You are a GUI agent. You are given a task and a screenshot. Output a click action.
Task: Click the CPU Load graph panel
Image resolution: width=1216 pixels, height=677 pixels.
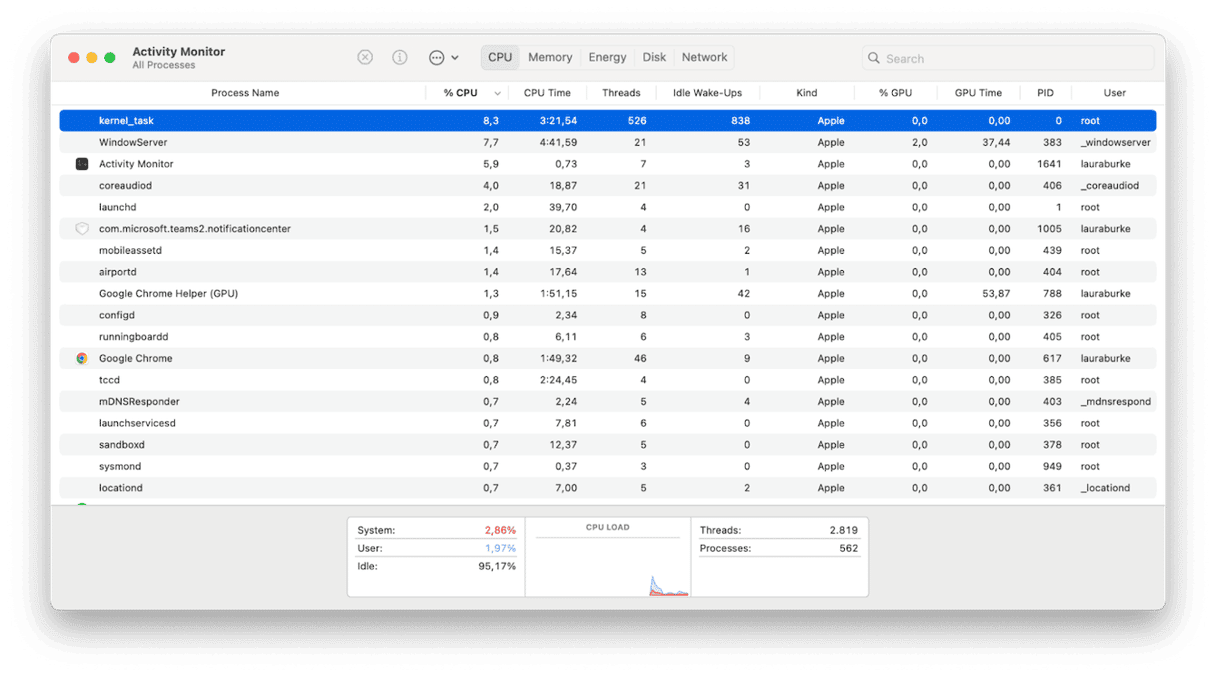click(608, 556)
